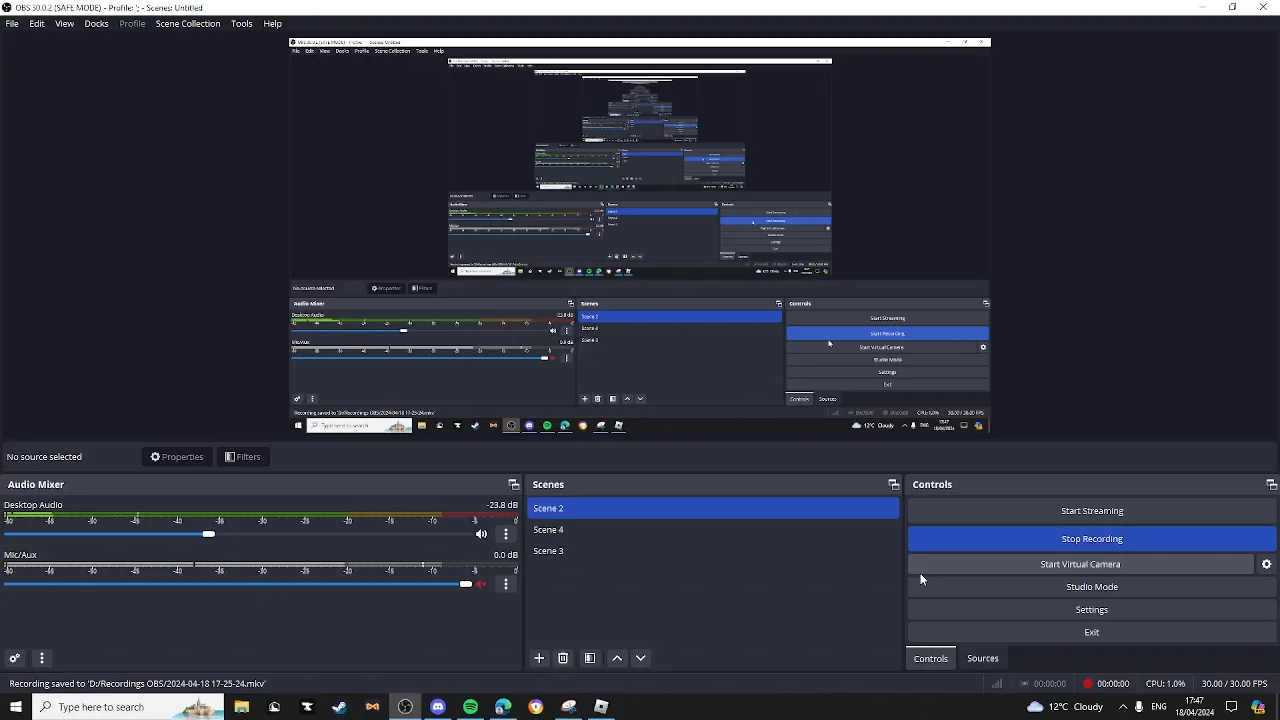This screenshot has width=1280, height=720.
Task: Click the Stop Recording button
Action: coord(1091,539)
